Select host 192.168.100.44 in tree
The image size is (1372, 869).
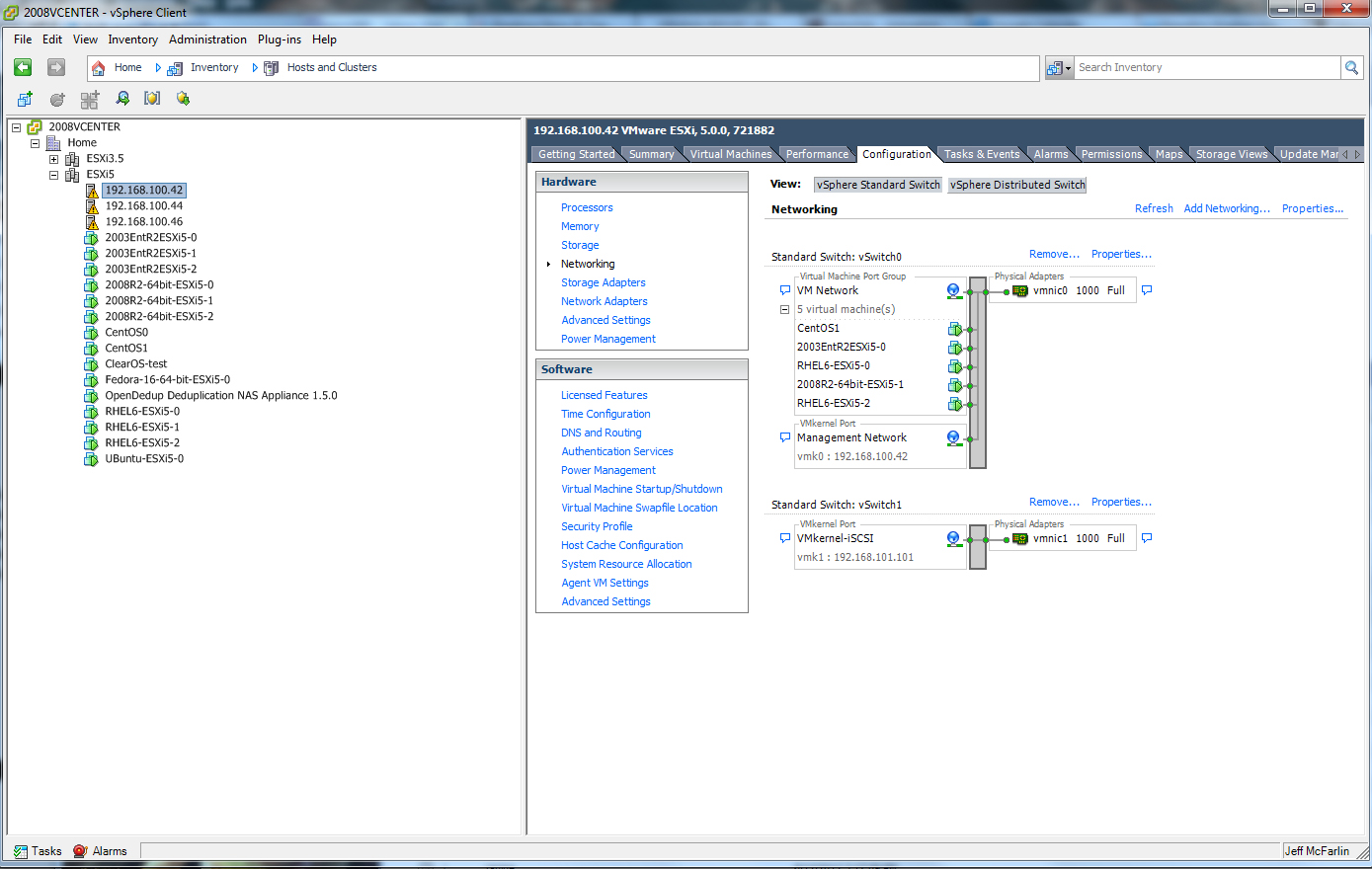pos(144,206)
